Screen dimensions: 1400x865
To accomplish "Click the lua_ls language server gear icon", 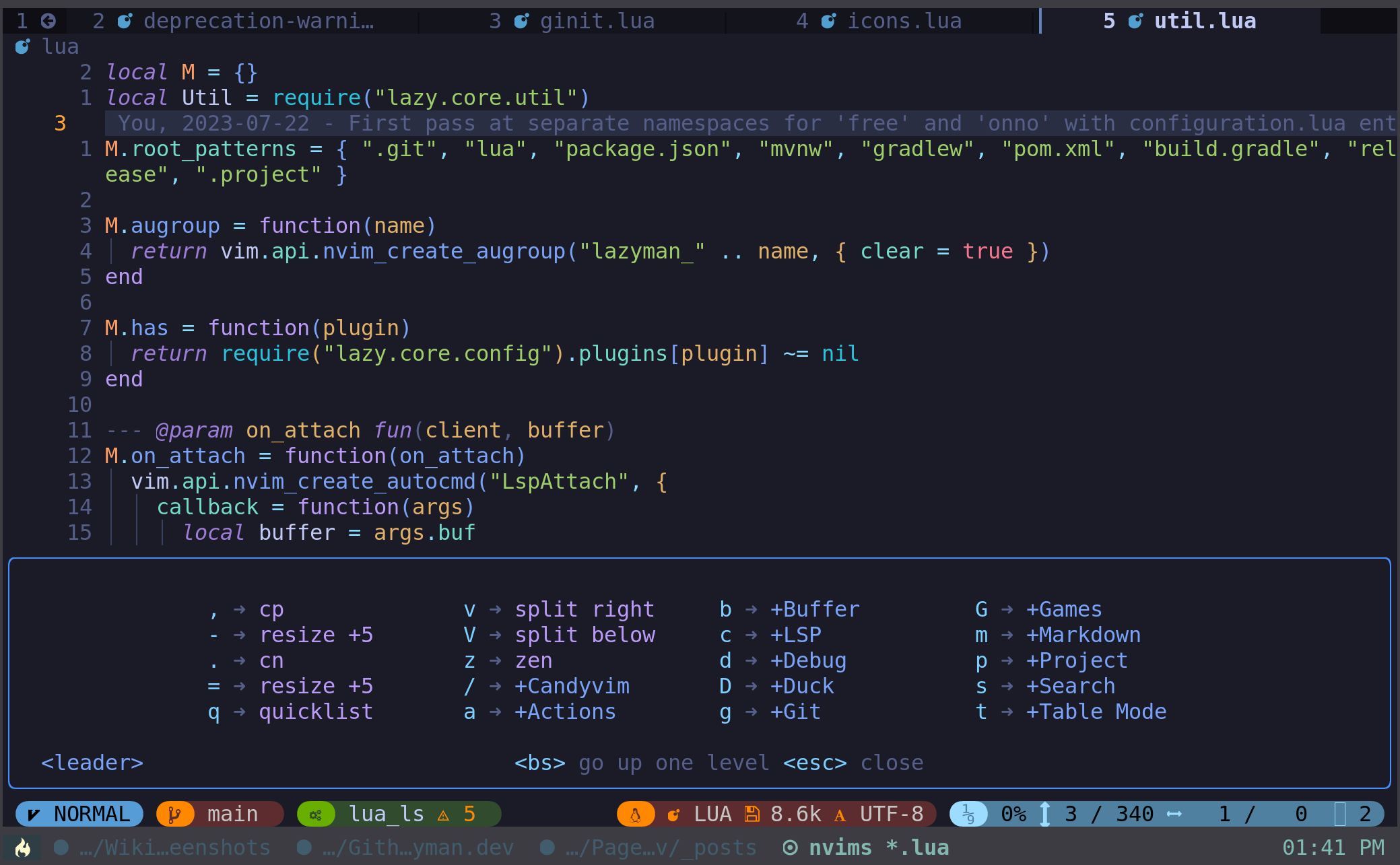I will tap(315, 815).
